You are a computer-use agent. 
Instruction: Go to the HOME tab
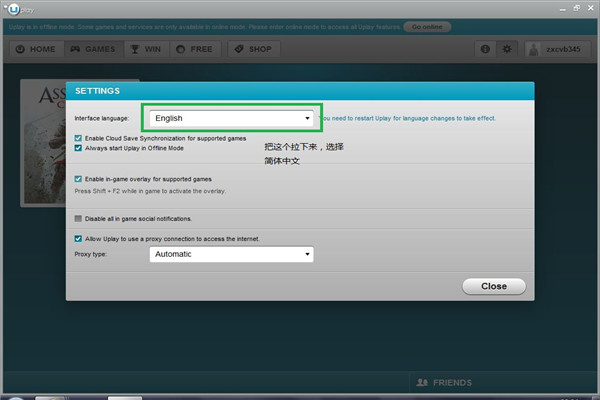37,49
